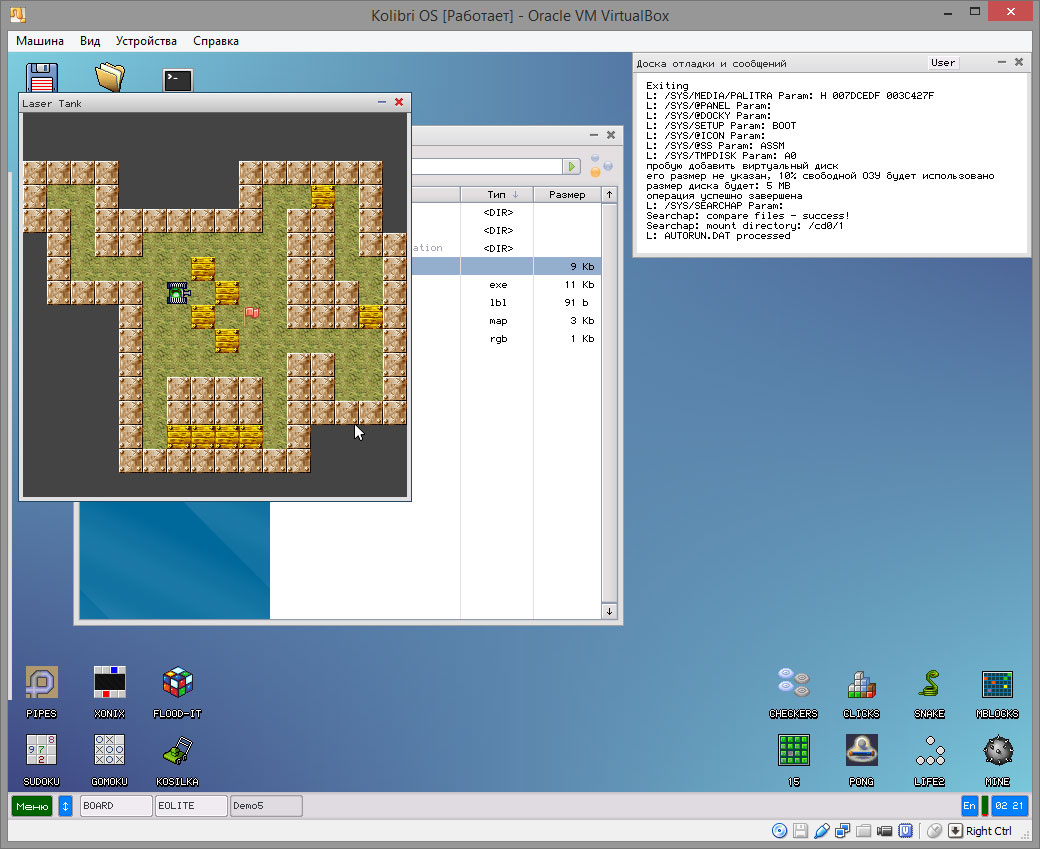The image size is (1040, 849).
Task: Open the SNAKE game icon
Action: point(929,683)
